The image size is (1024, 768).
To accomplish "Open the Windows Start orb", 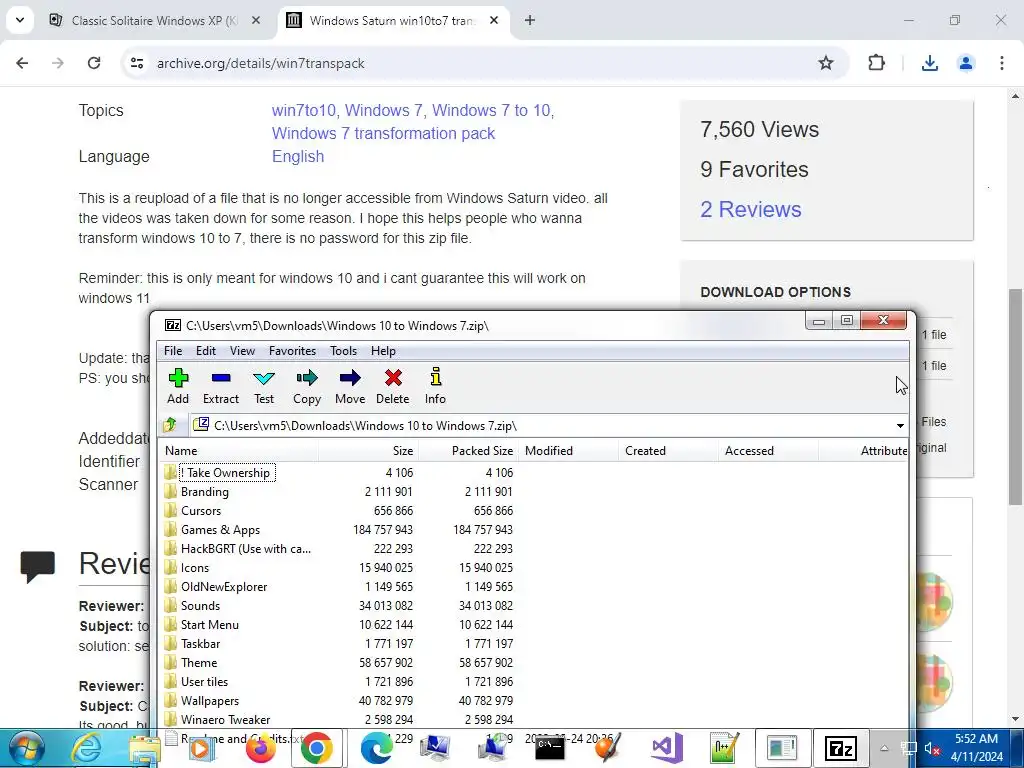I will click(x=26, y=748).
